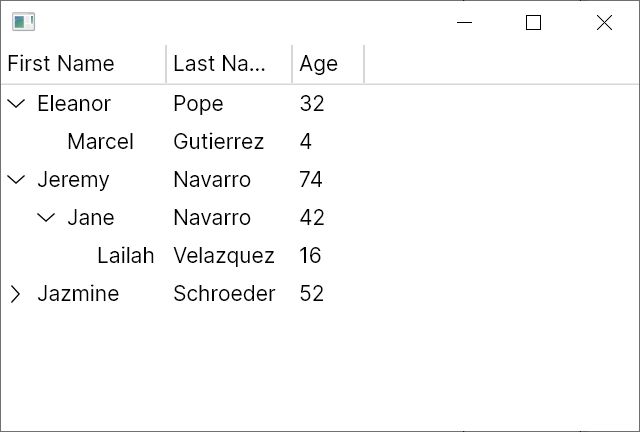Expand the Jazmine tree row
Screen dimensions: 640x432
pyautogui.click(x=16, y=294)
